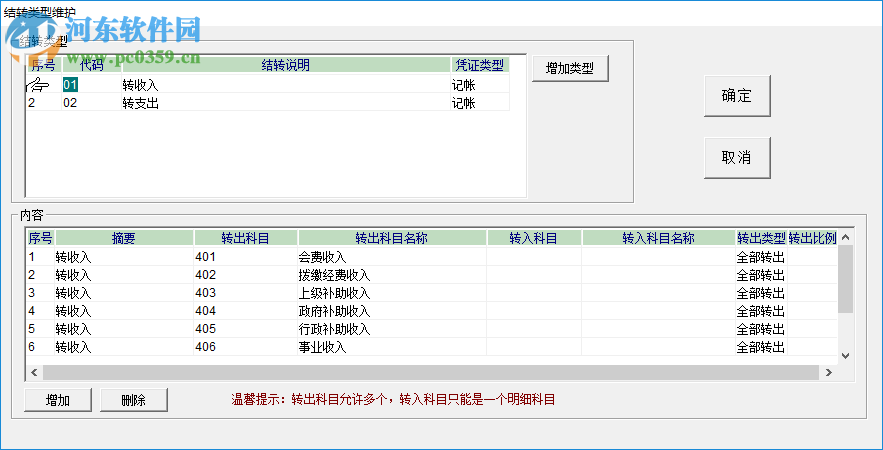Select account code 406 cell
The width and height of the screenshot is (883, 450).
246,347
